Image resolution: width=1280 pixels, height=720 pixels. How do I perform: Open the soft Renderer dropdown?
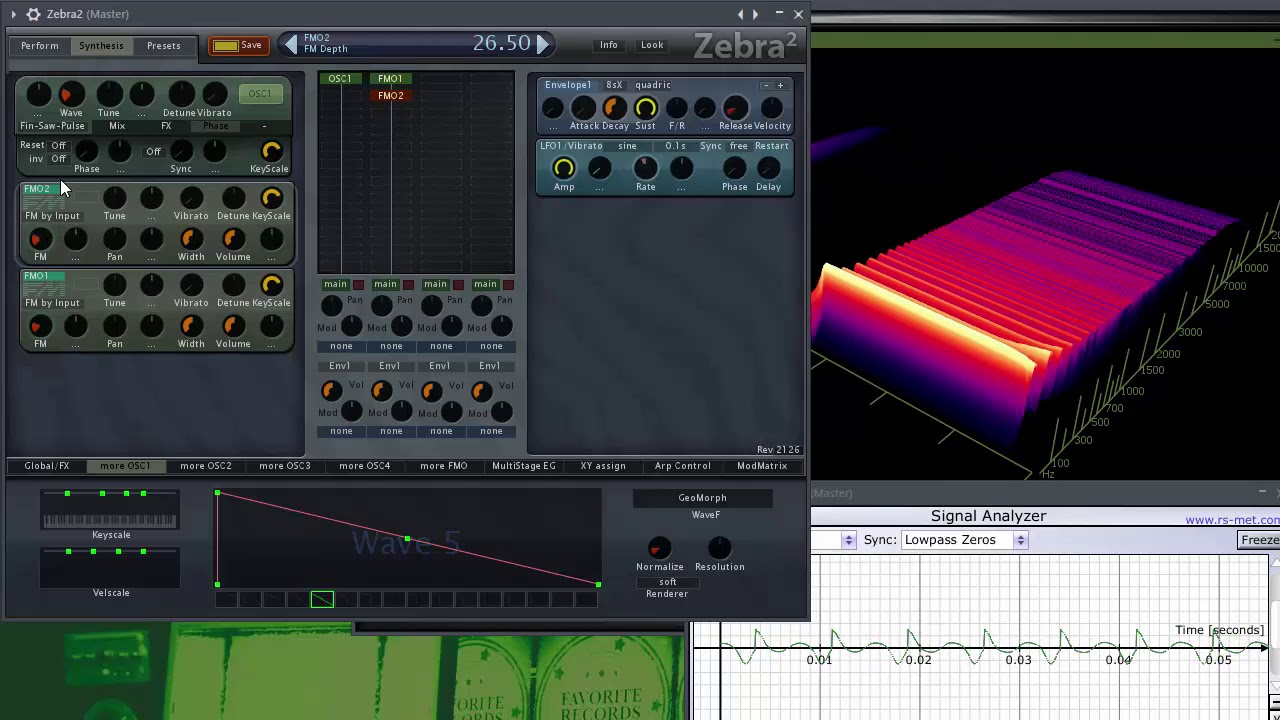tap(668, 582)
